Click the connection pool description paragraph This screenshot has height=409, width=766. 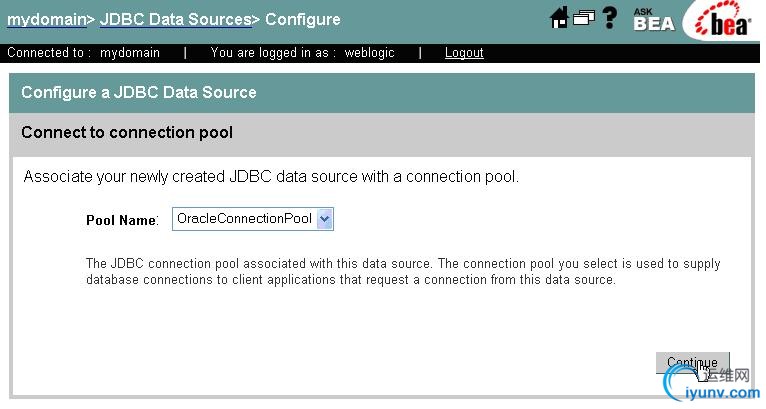(x=402, y=272)
